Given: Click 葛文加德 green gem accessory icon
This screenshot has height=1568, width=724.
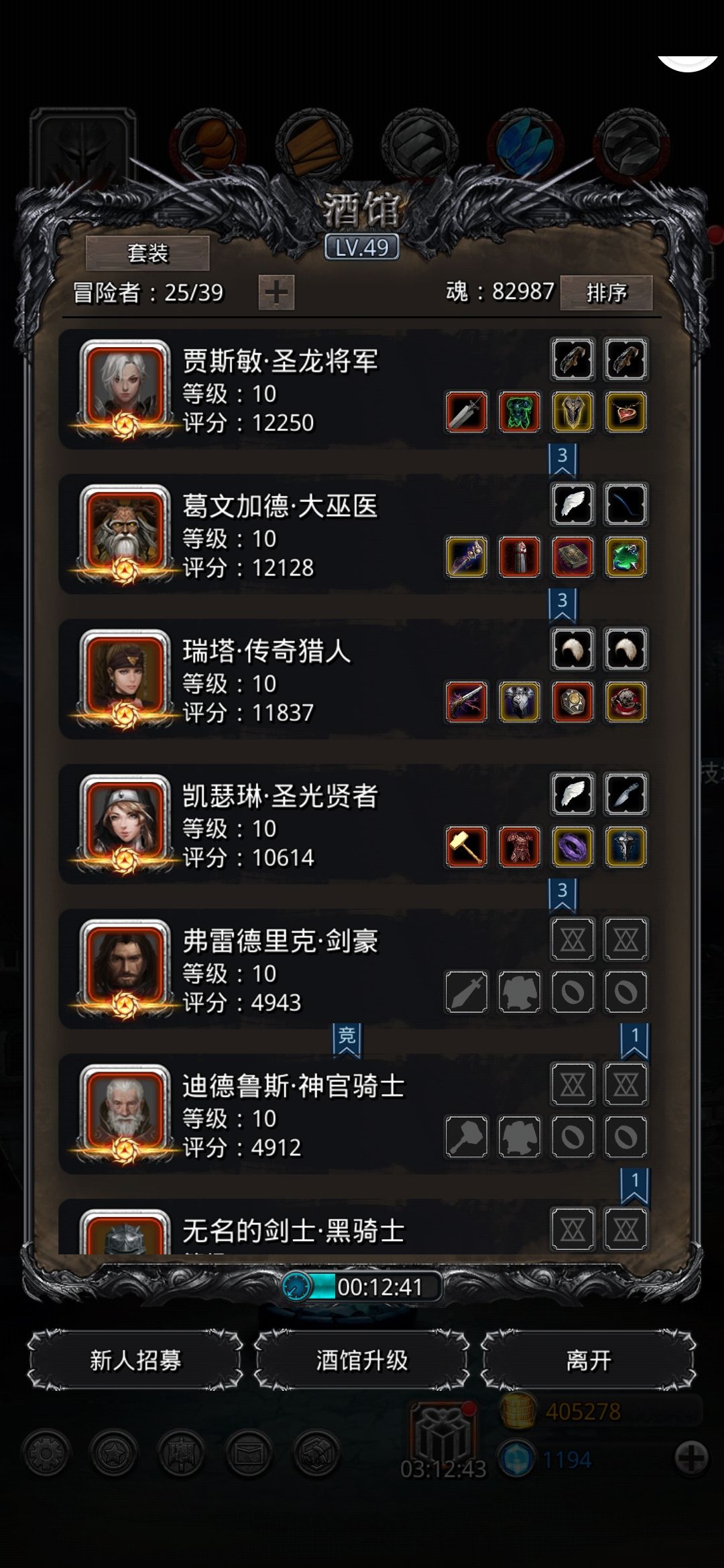Looking at the screenshot, I should tap(625, 557).
